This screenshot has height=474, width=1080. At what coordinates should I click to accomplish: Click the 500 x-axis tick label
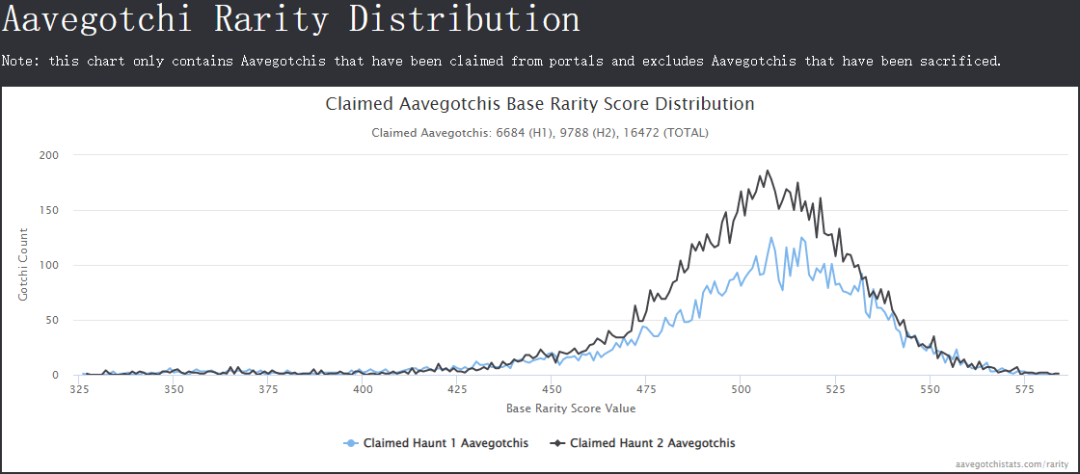coord(740,390)
